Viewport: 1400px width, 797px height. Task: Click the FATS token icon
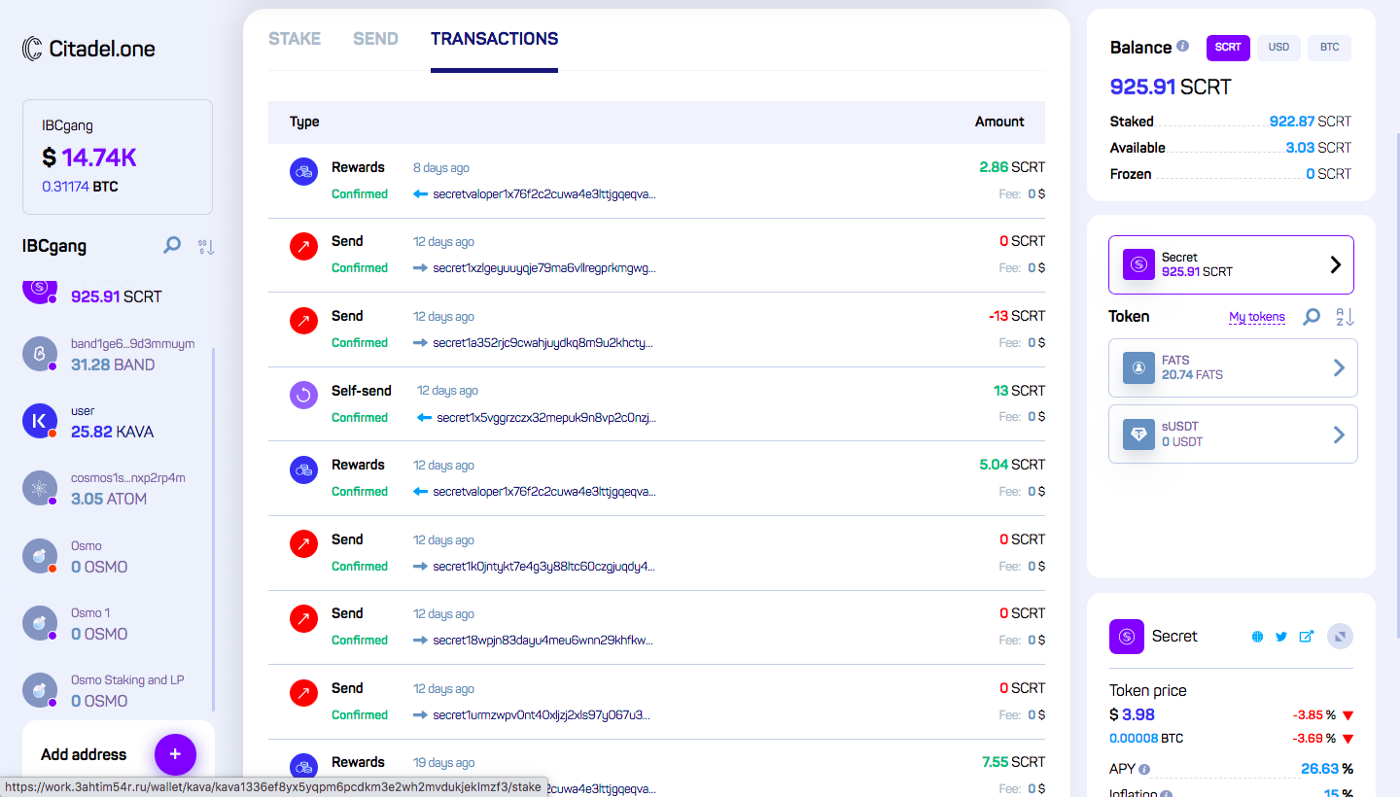1139,368
